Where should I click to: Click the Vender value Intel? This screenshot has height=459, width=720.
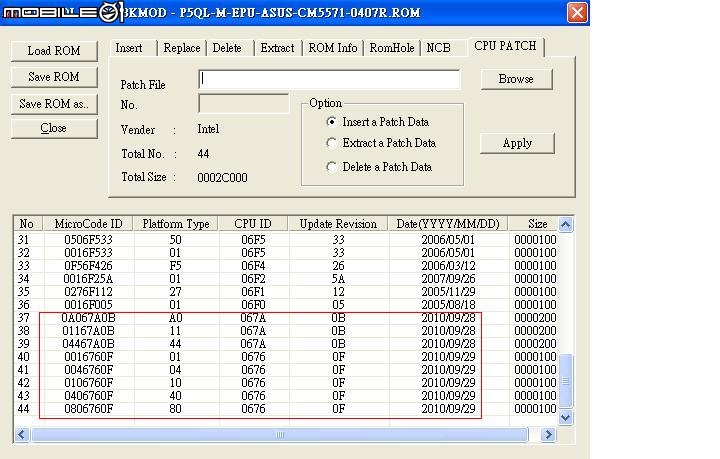click(x=208, y=129)
